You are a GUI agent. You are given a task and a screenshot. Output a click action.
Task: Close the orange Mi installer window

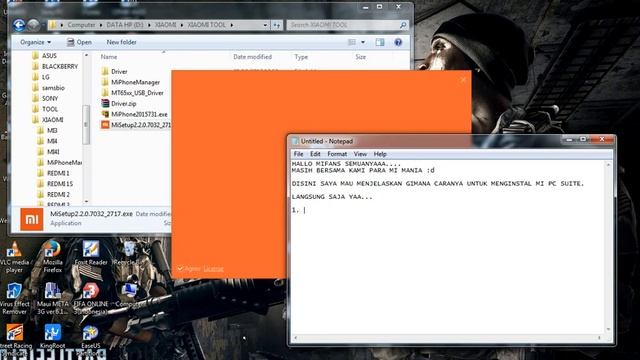463,80
